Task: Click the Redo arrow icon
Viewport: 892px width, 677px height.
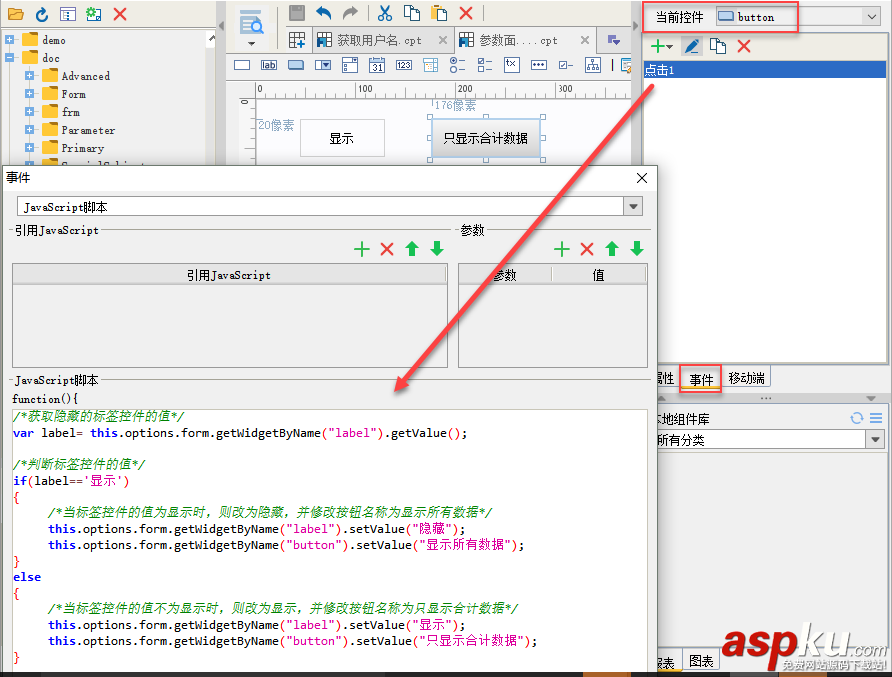Action: pyautogui.click(x=350, y=13)
